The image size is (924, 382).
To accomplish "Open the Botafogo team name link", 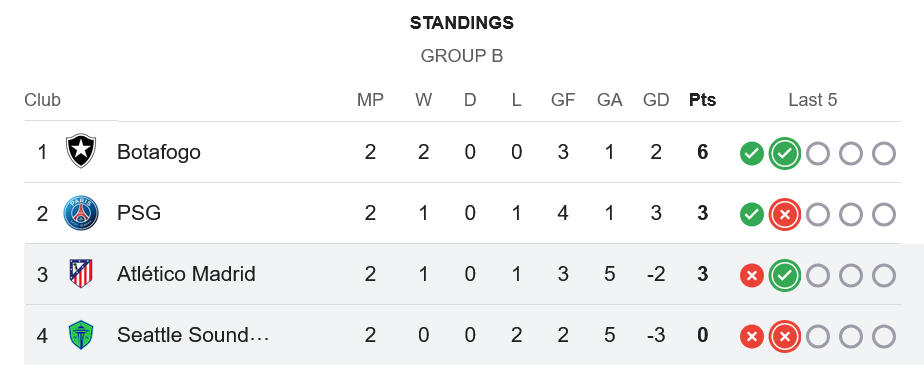I will (x=159, y=152).
